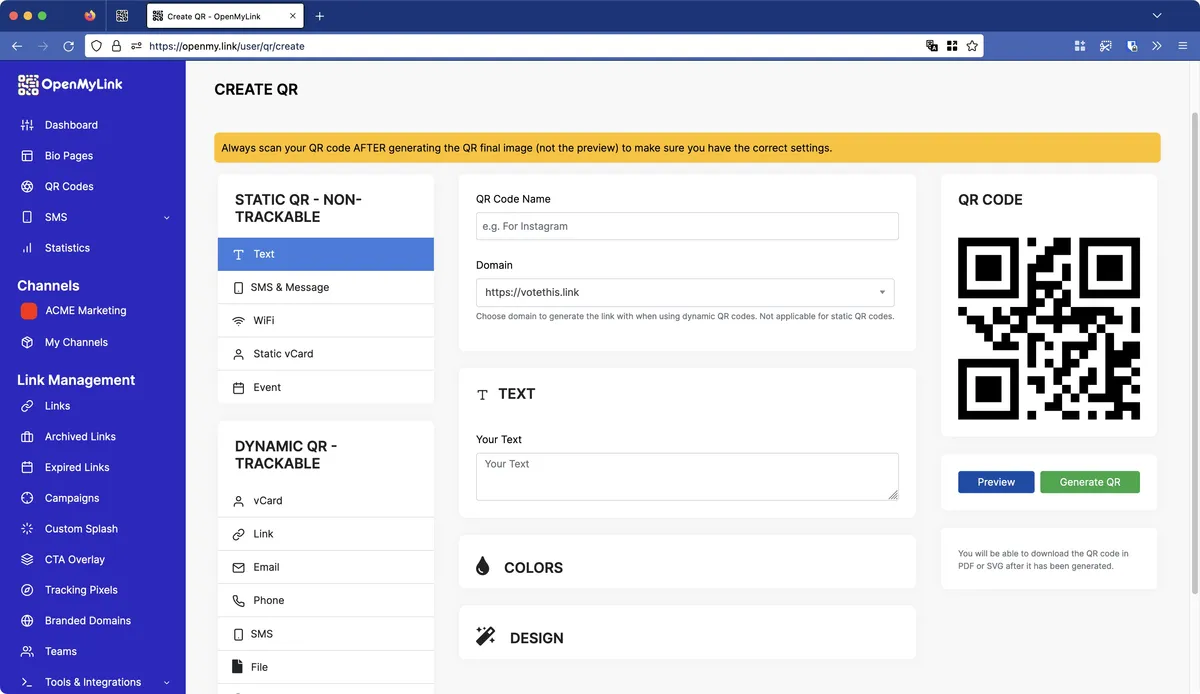The width and height of the screenshot is (1200, 694).
Task: Click the OpenMyLink logo in the sidebar
Action: point(70,85)
